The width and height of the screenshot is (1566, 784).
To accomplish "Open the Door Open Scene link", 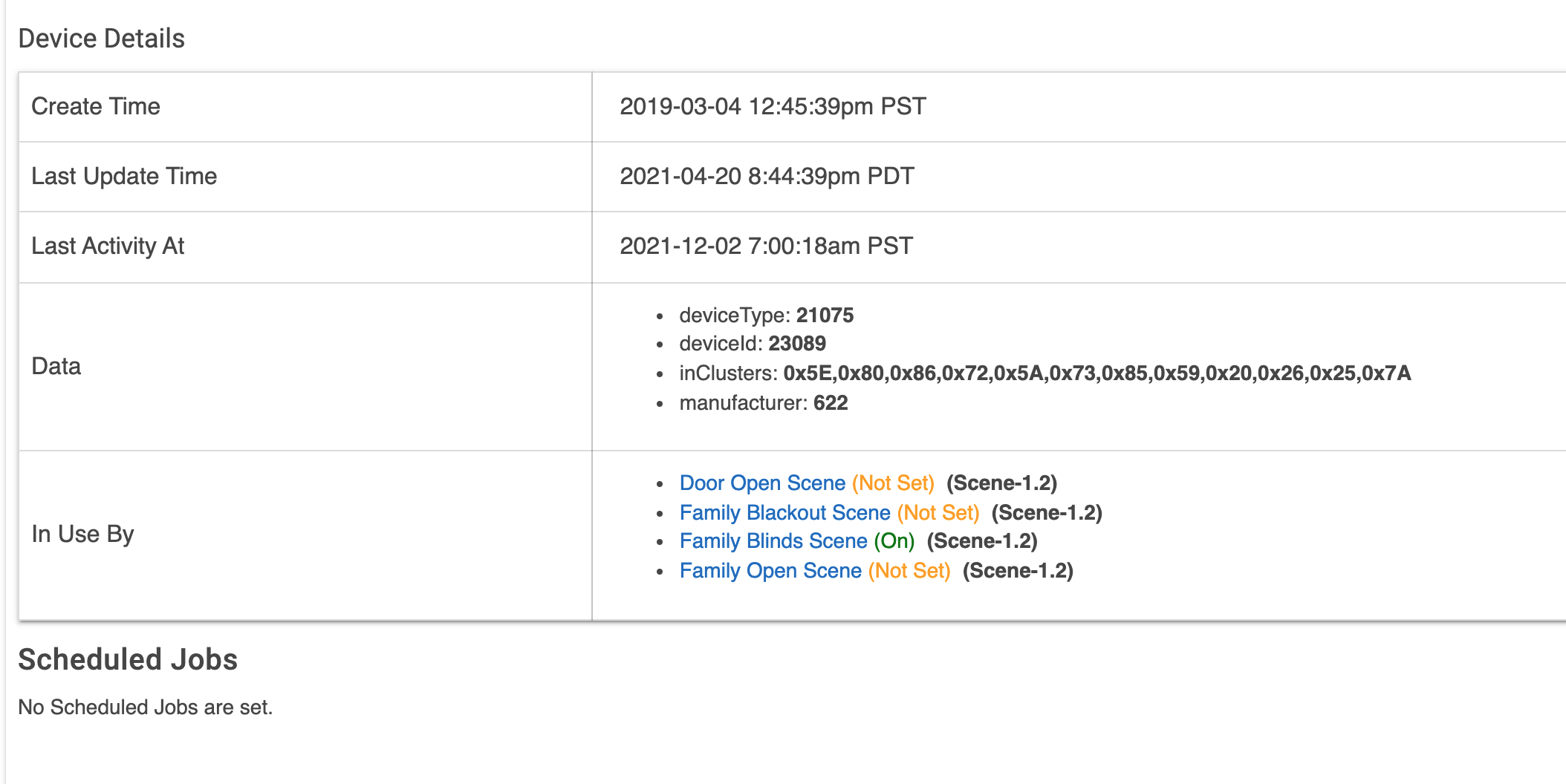I will click(762, 483).
